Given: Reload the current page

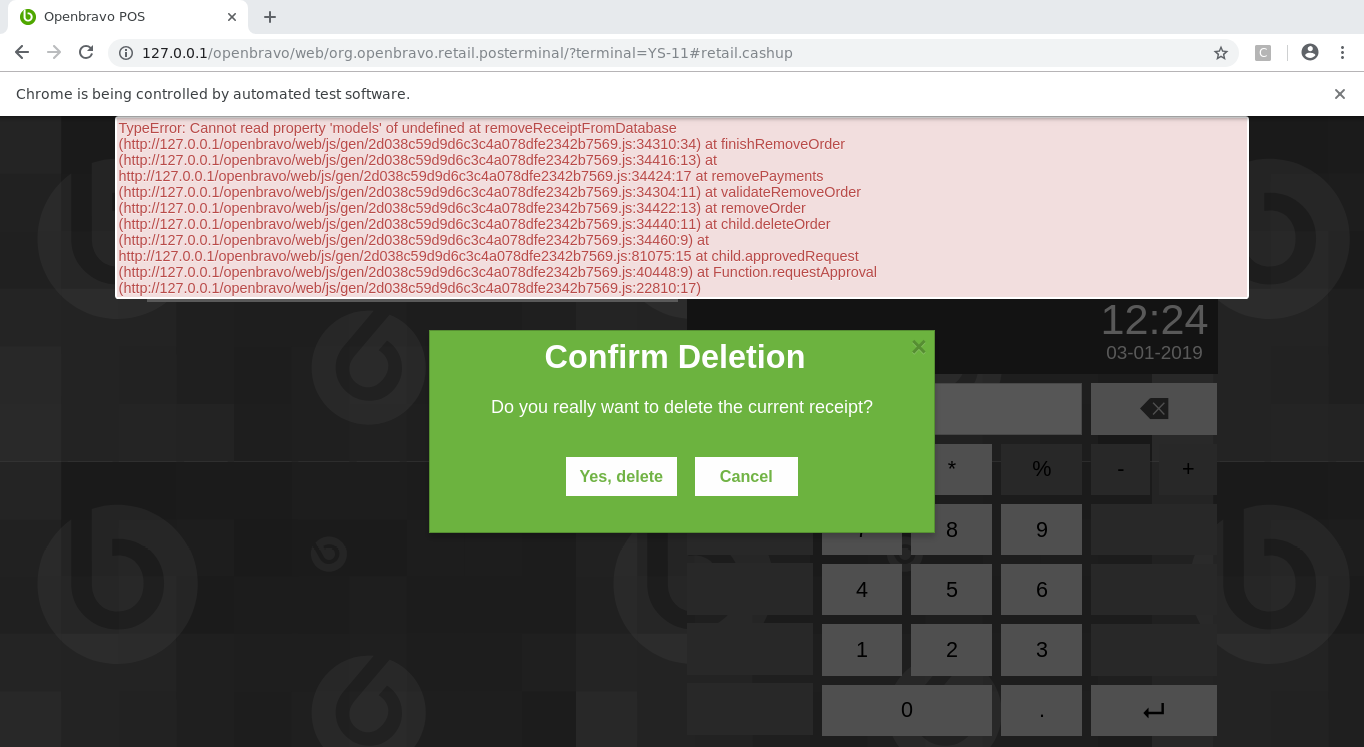Looking at the screenshot, I should click(x=86, y=53).
